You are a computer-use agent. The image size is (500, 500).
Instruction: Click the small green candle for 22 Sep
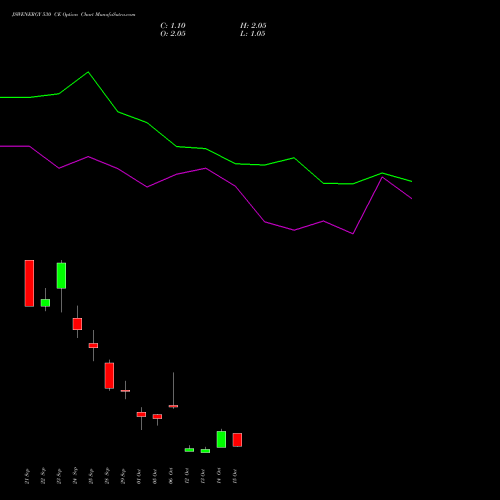click(x=45, y=303)
